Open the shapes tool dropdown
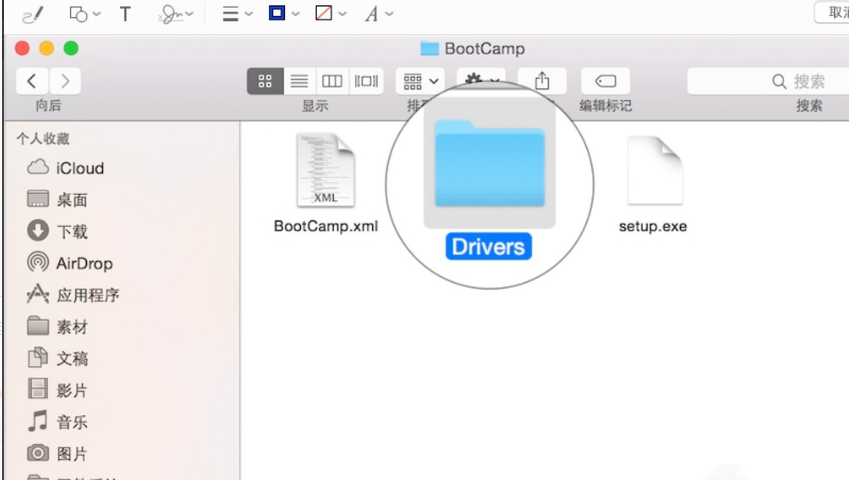Screen dimensions: 849x480 84,14
